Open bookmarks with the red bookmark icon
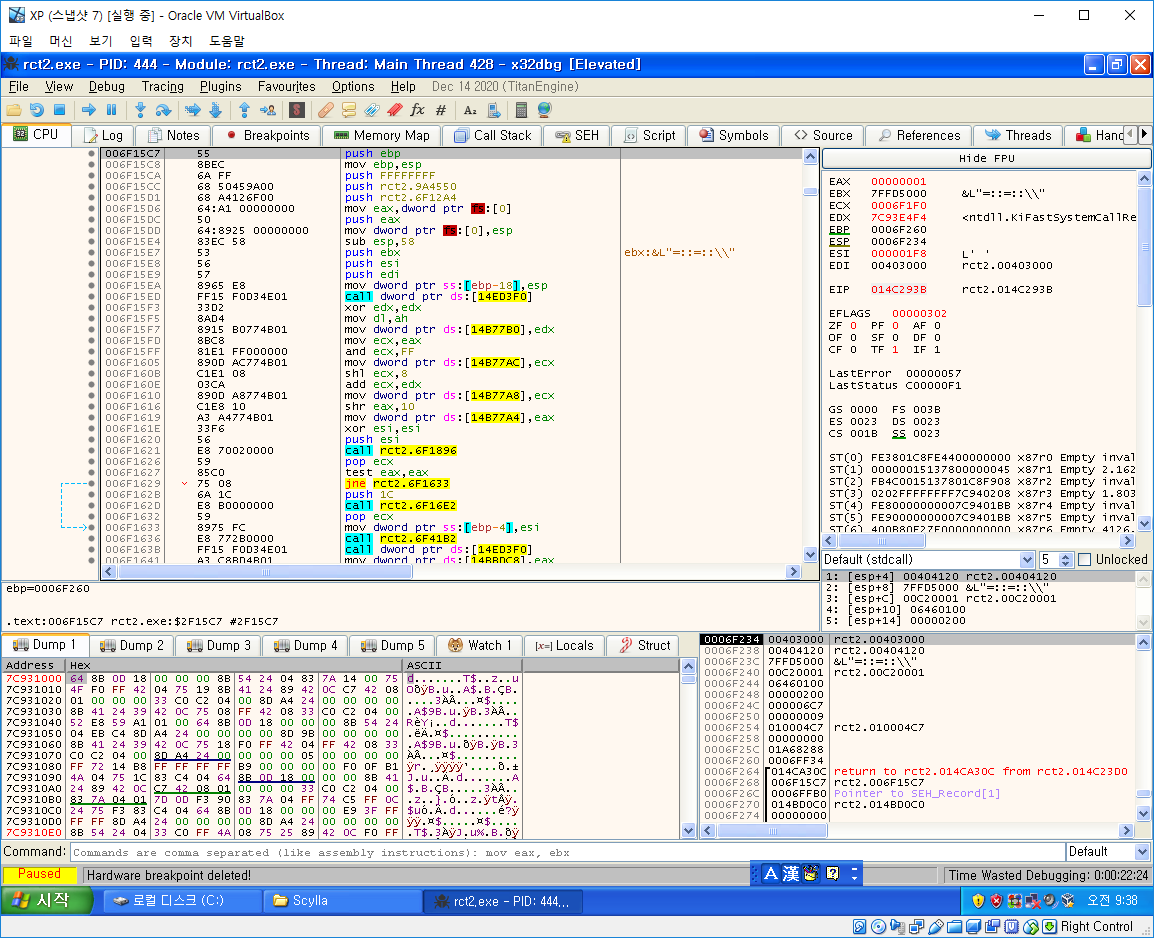This screenshot has height=938, width=1154. coord(394,110)
